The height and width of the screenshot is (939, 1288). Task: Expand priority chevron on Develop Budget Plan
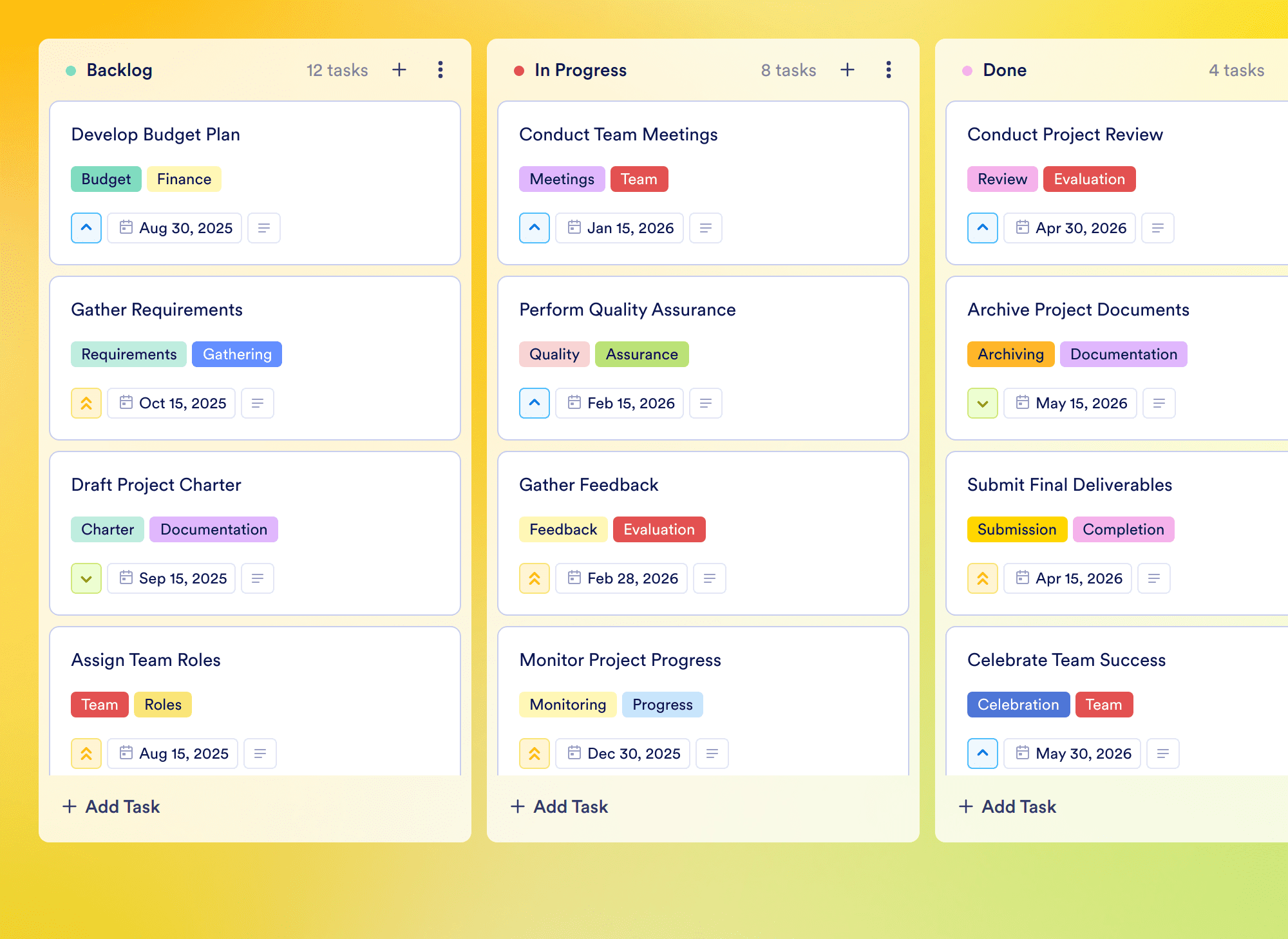click(x=86, y=228)
